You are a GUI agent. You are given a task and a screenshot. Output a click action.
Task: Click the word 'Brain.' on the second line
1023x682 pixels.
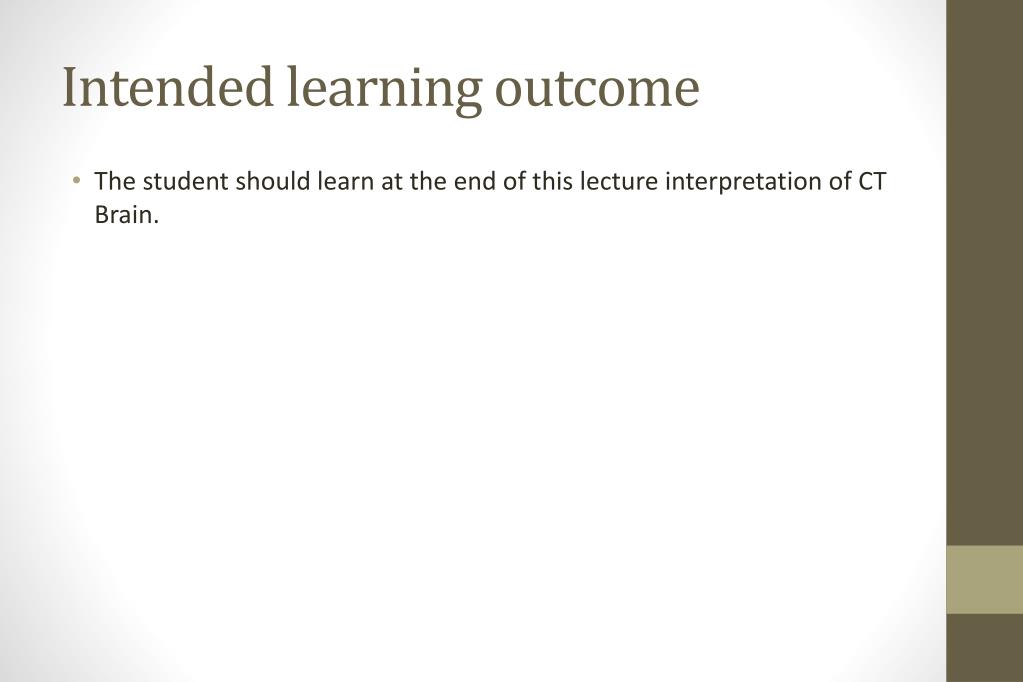pos(127,214)
